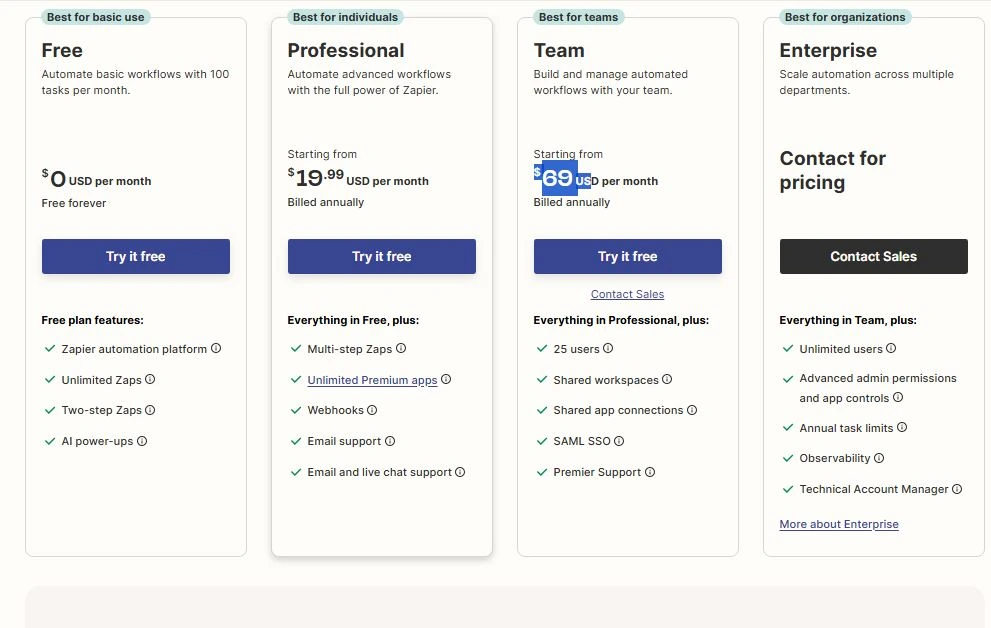Click Try it free in Free plan
Image resolution: width=991 pixels, height=628 pixels.
coord(136,256)
